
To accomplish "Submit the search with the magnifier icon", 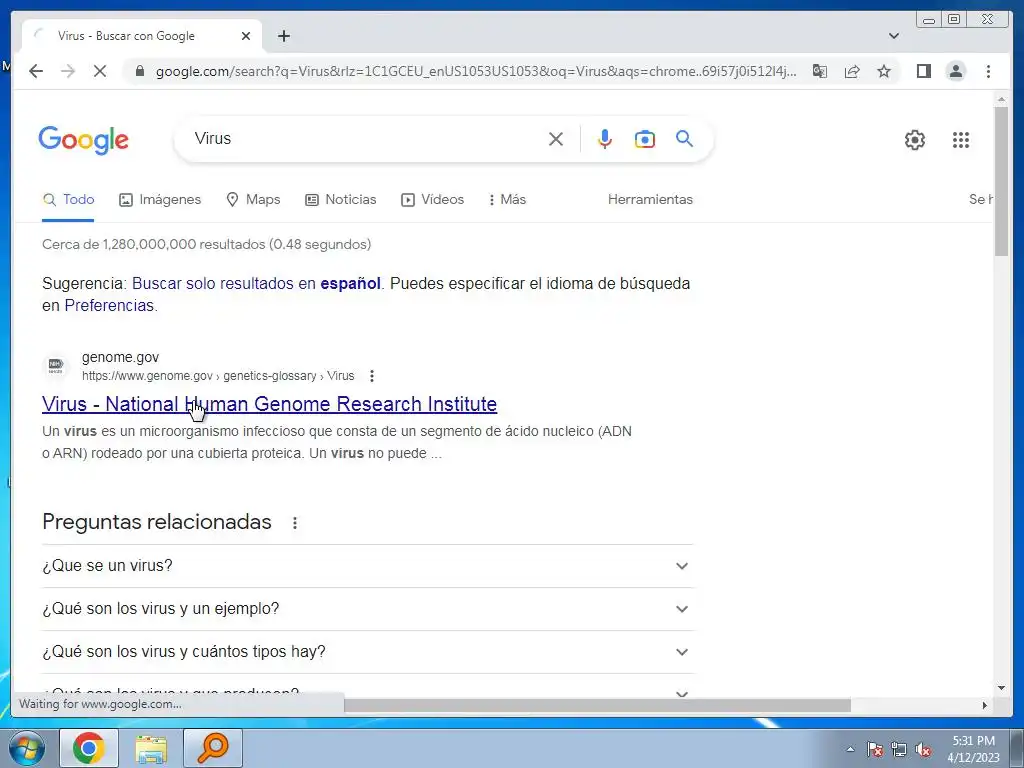I will (684, 138).
